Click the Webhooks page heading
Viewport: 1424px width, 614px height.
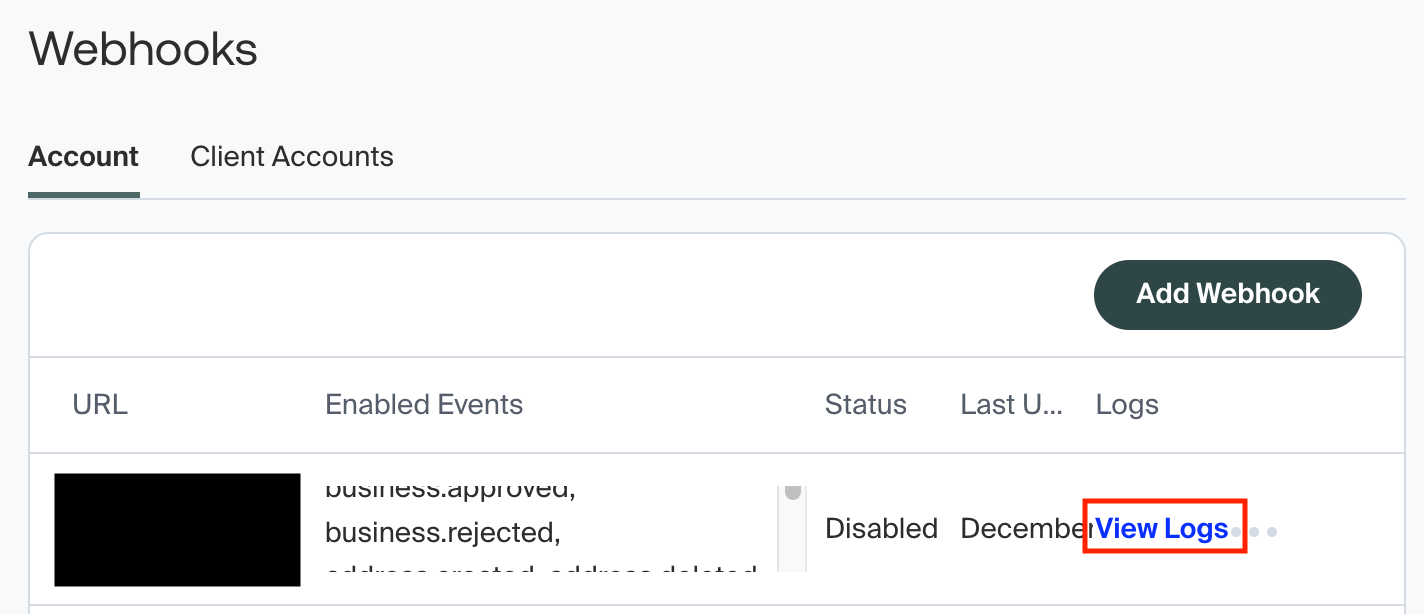coord(143,49)
